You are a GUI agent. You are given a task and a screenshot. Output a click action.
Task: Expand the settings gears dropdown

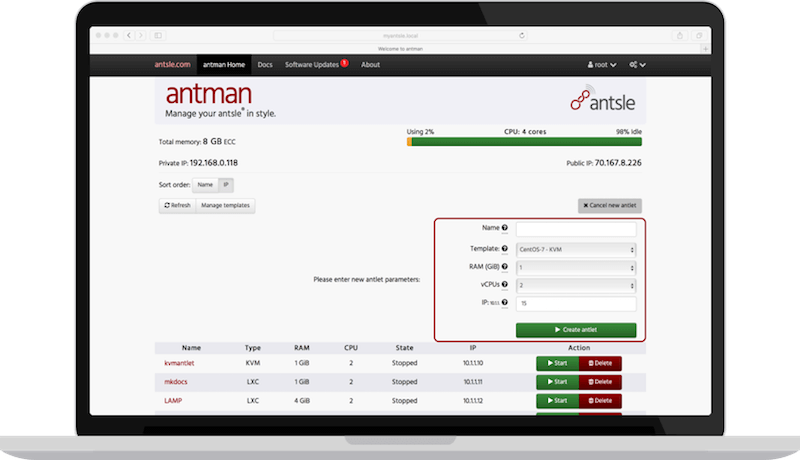coord(637,65)
